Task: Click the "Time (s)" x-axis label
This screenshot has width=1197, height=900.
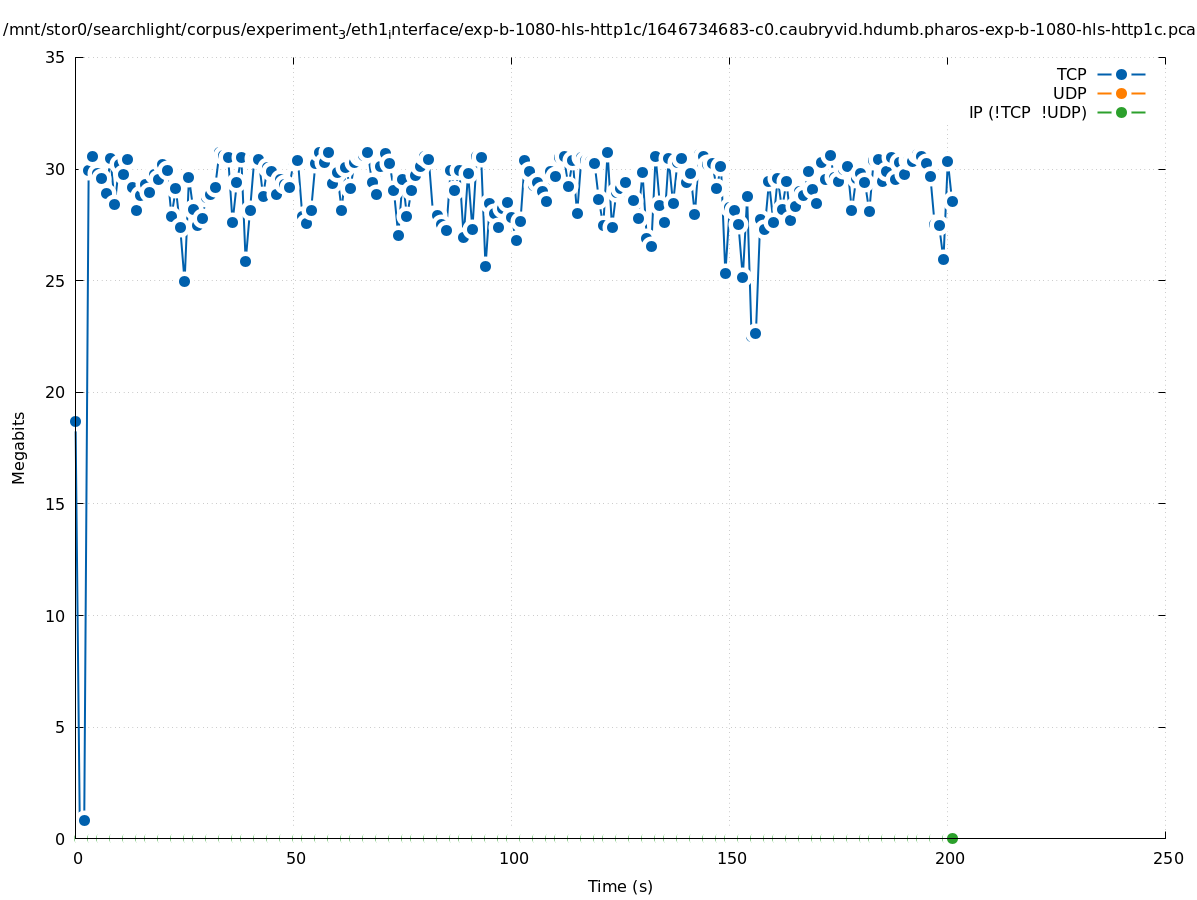Action: point(620,886)
